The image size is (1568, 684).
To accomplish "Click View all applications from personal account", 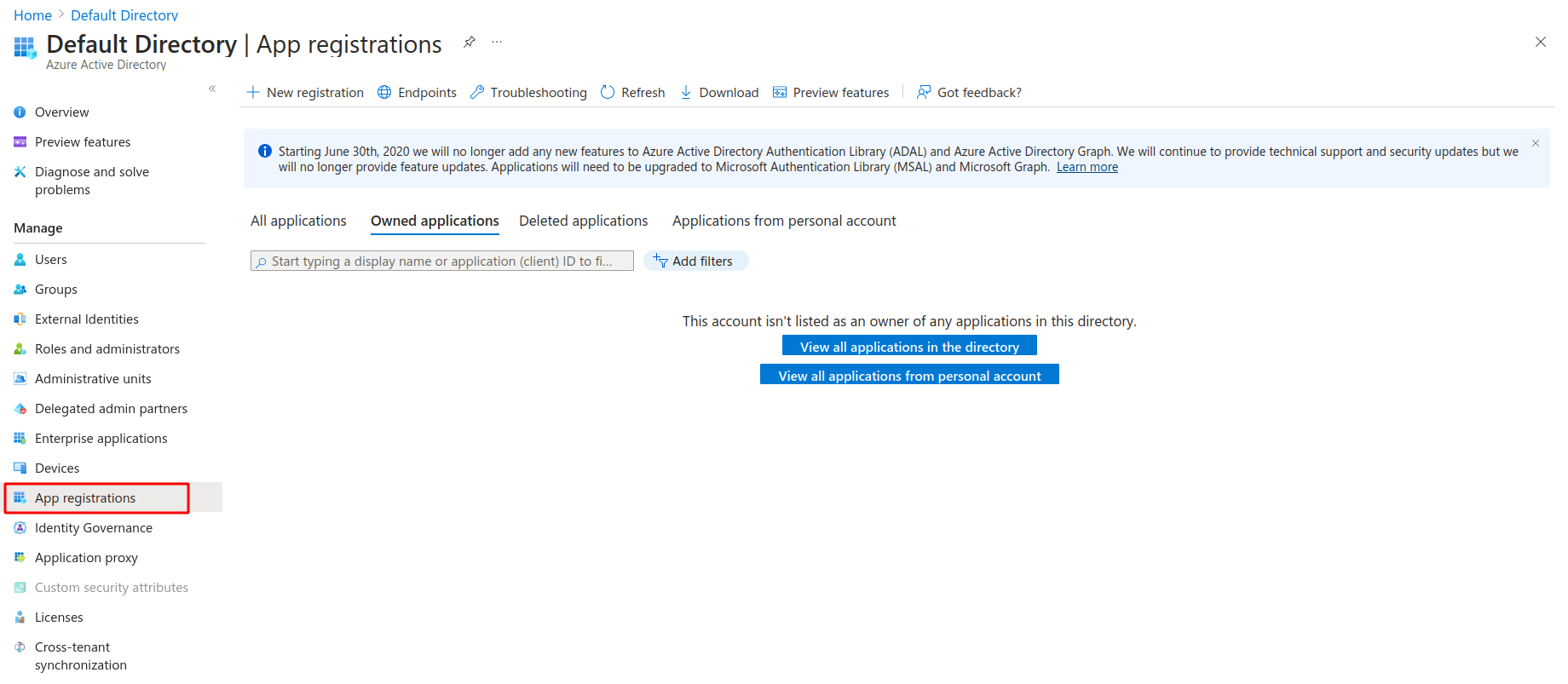I will coord(909,375).
